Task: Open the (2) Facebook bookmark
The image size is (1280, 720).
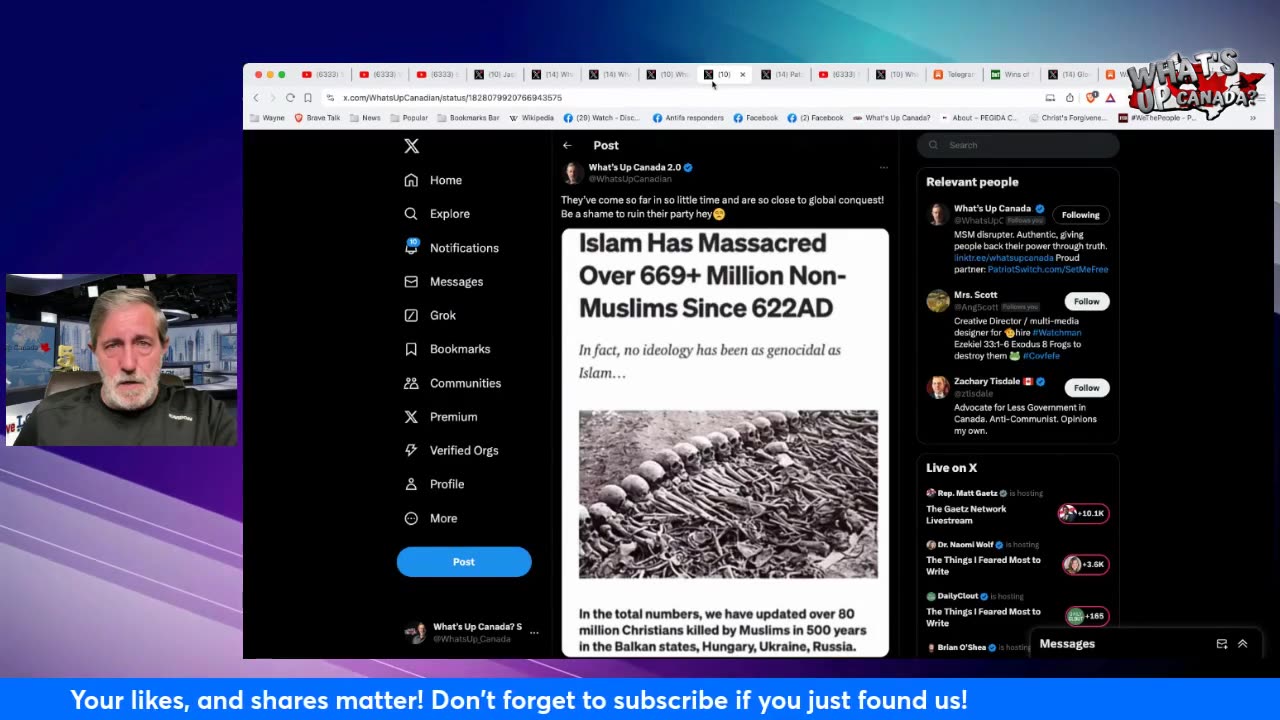Action: [x=816, y=118]
